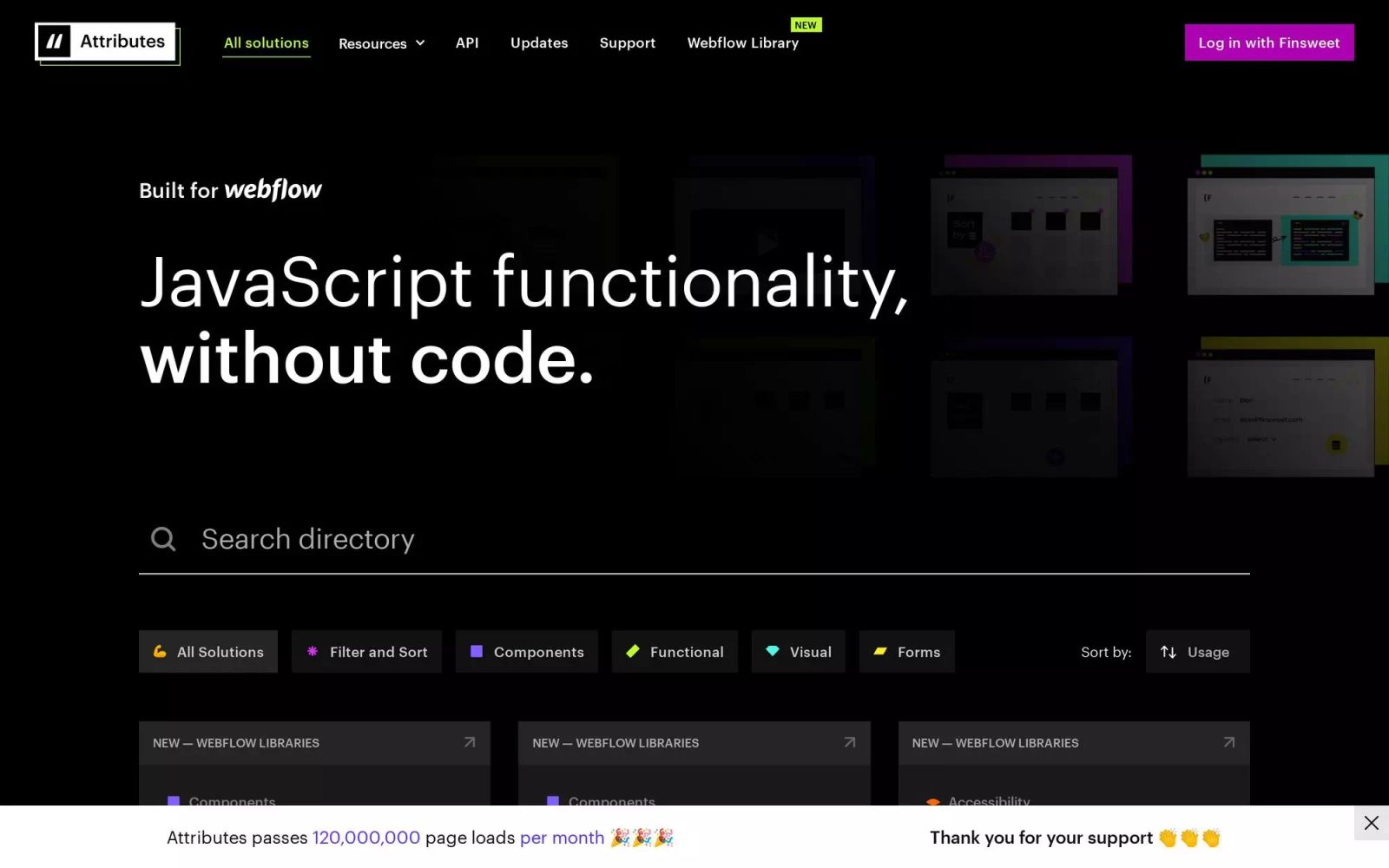Image resolution: width=1389 pixels, height=868 pixels.
Task: Click the 'Built for' text
Action: 178,191
